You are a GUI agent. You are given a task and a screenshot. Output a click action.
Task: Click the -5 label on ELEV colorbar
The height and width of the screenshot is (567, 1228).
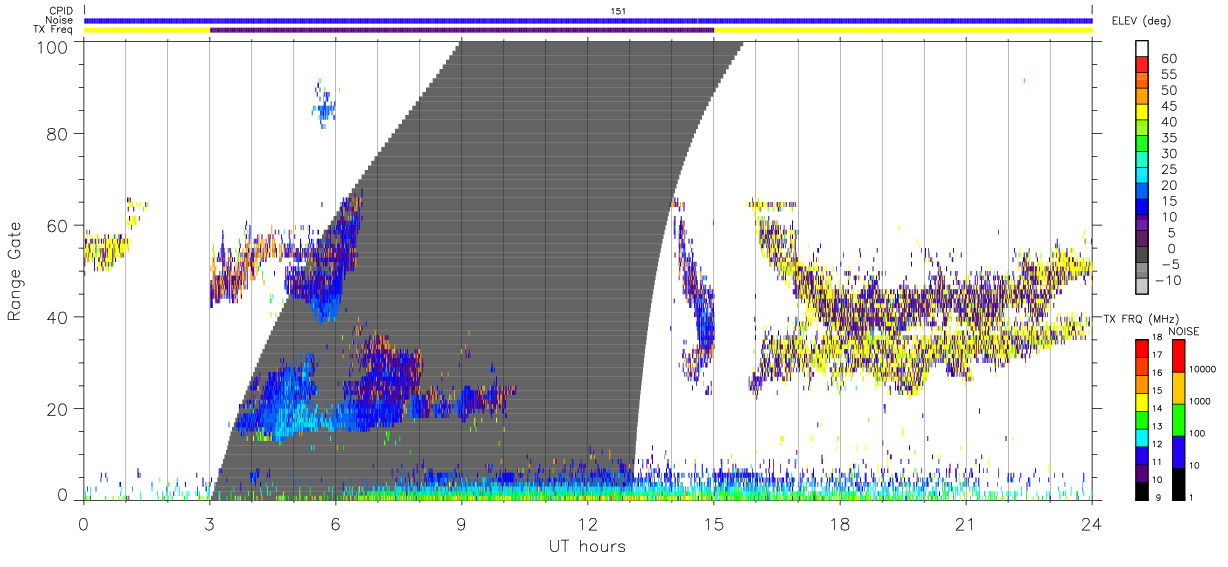click(1170, 265)
